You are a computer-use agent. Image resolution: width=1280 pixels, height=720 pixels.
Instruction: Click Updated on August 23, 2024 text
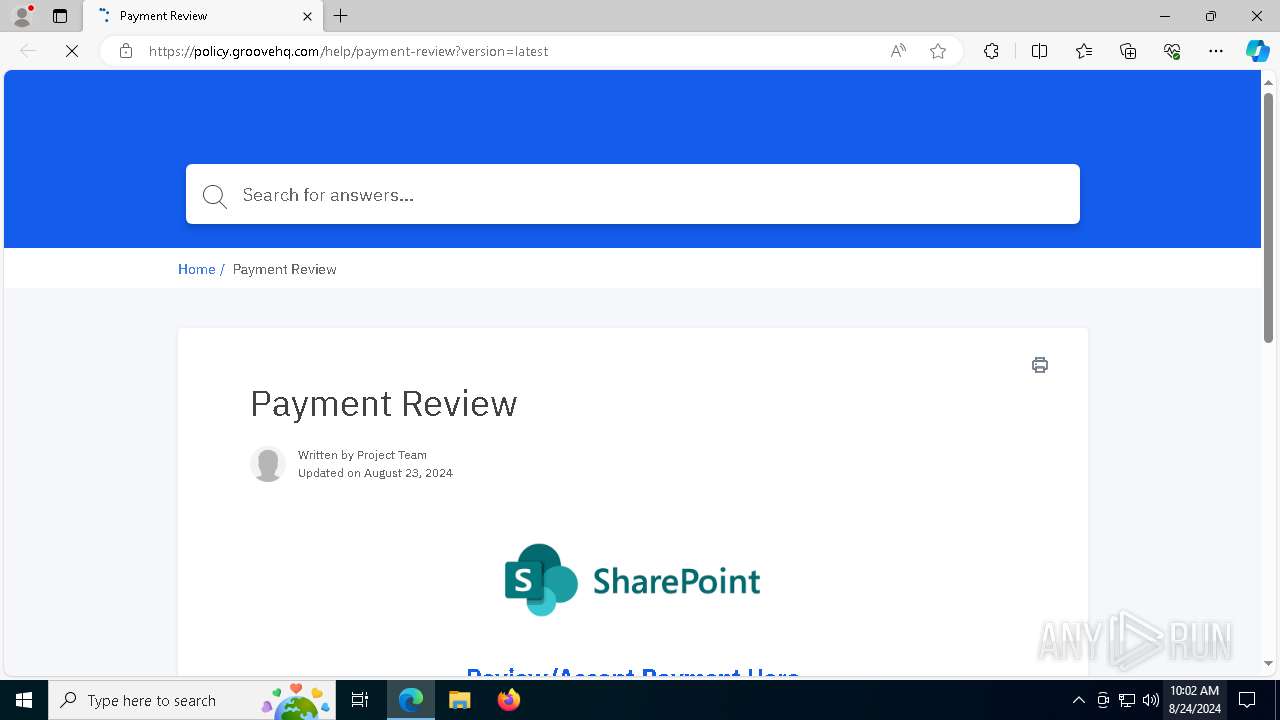(x=375, y=473)
